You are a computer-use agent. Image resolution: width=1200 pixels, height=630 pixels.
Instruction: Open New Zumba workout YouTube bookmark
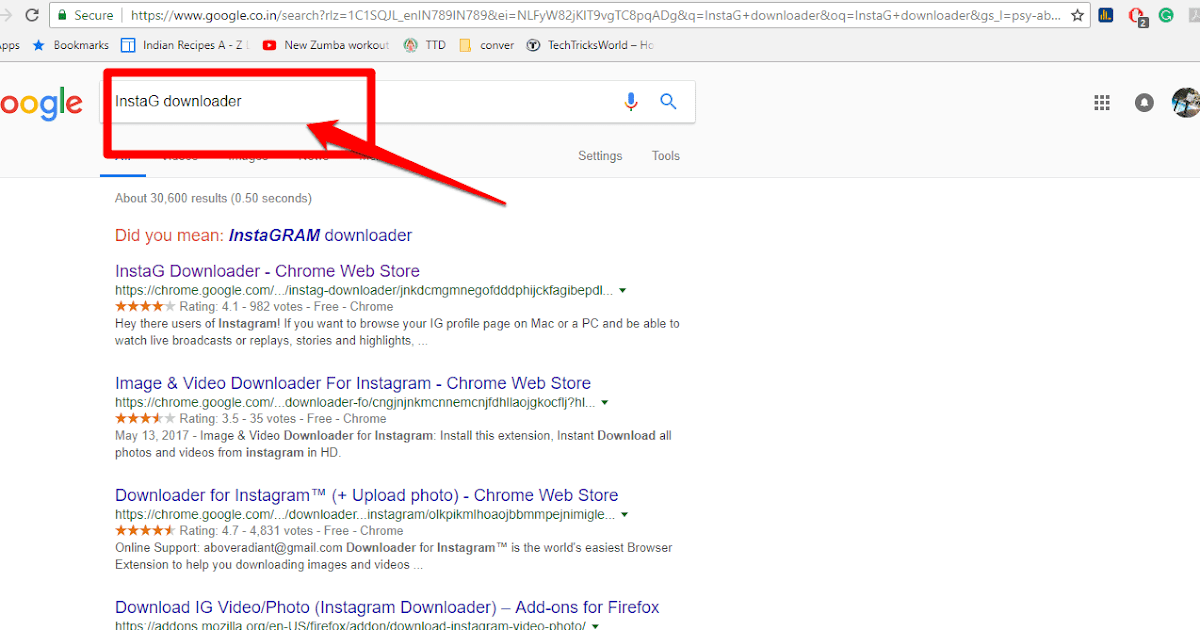[326, 45]
